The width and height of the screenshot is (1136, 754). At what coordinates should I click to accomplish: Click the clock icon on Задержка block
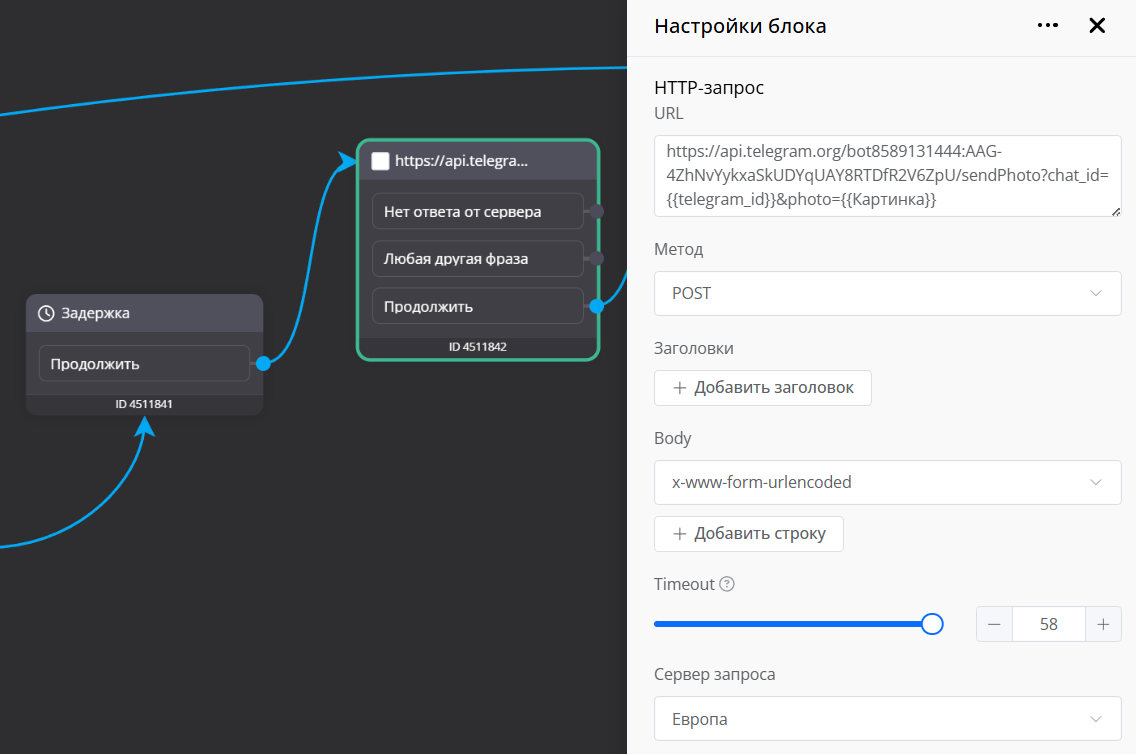(46, 313)
